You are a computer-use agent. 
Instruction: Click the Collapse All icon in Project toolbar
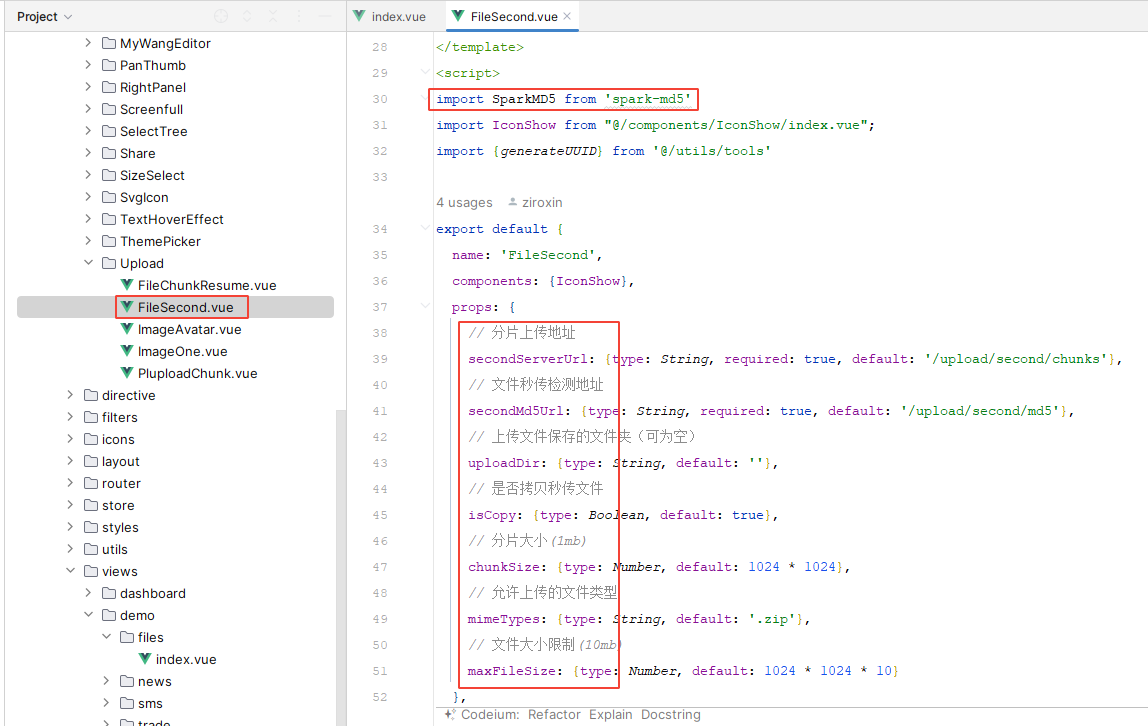coord(273,16)
